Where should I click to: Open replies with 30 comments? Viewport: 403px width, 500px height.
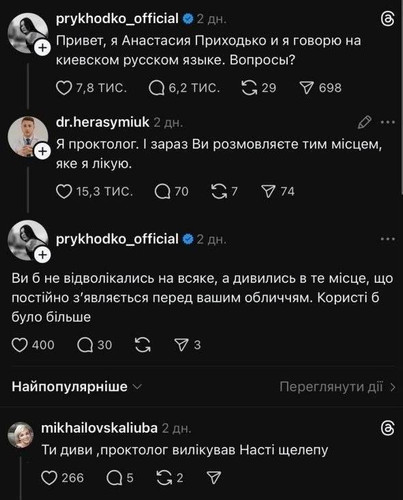(x=95, y=345)
